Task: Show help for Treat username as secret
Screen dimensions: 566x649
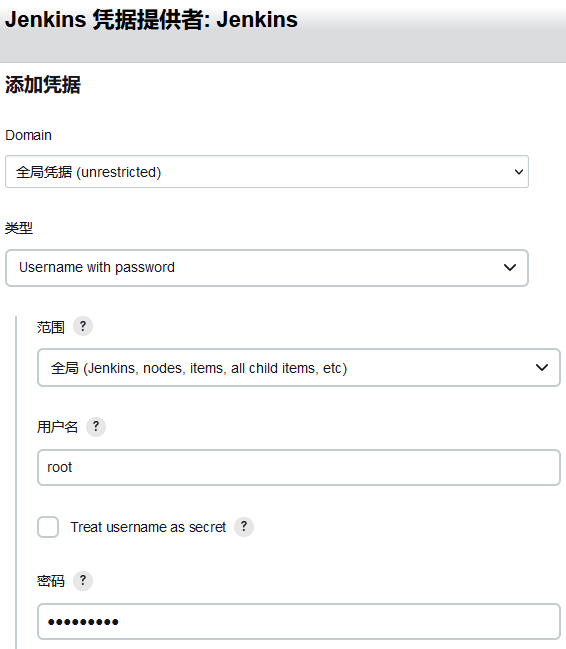Action: point(244,526)
